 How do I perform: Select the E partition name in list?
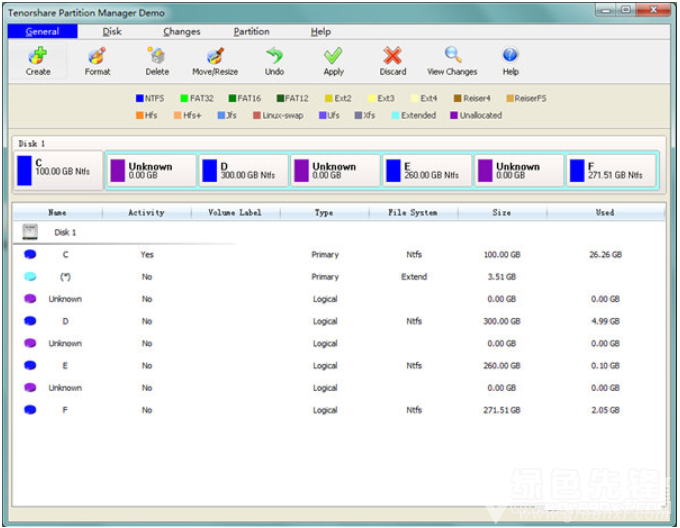(x=65, y=365)
